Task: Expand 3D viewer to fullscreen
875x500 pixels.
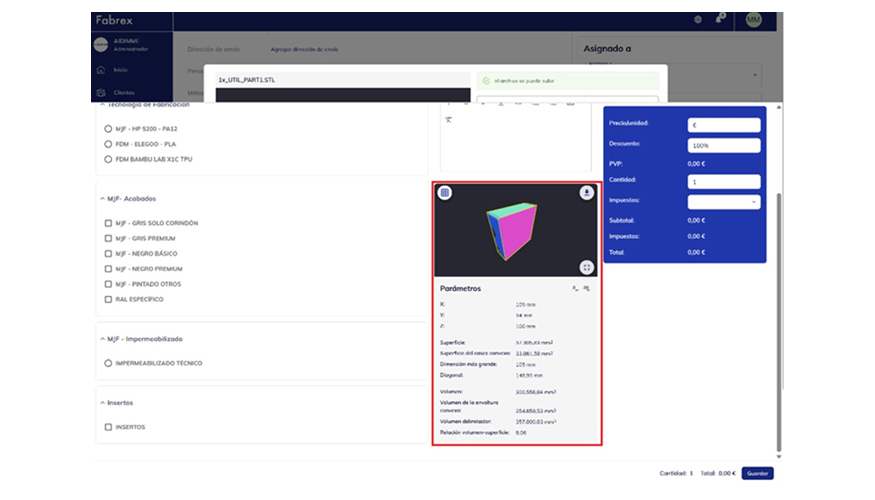Action: click(x=587, y=267)
